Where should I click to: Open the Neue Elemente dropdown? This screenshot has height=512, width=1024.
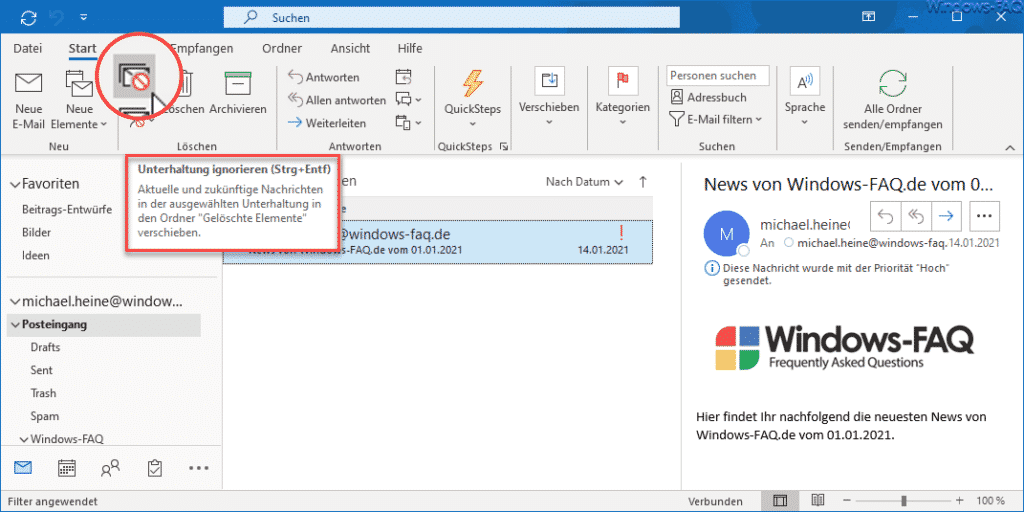click(79, 100)
